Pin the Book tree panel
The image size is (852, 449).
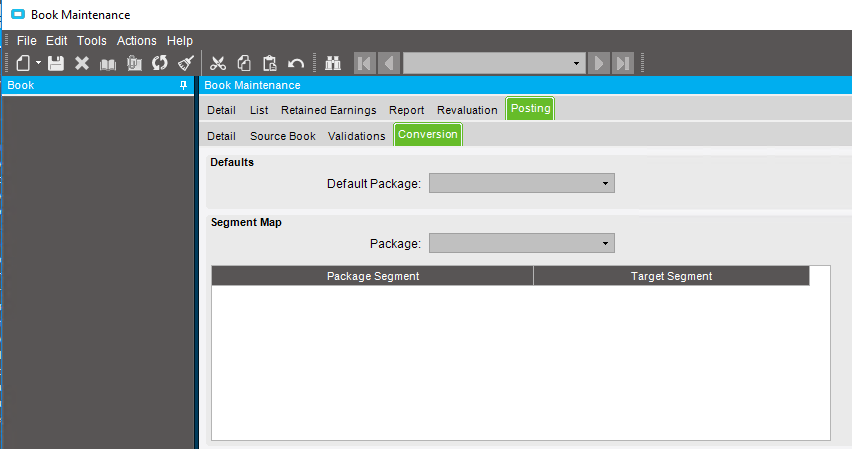[x=184, y=85]
